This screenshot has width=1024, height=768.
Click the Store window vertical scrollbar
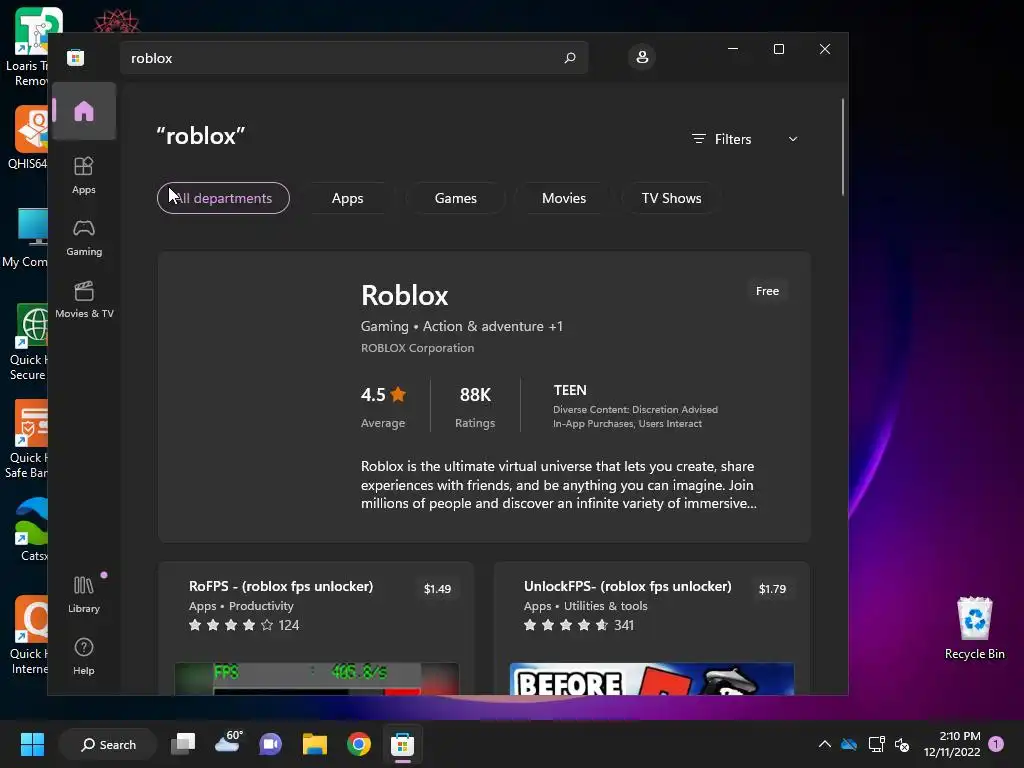coord(842,147)
